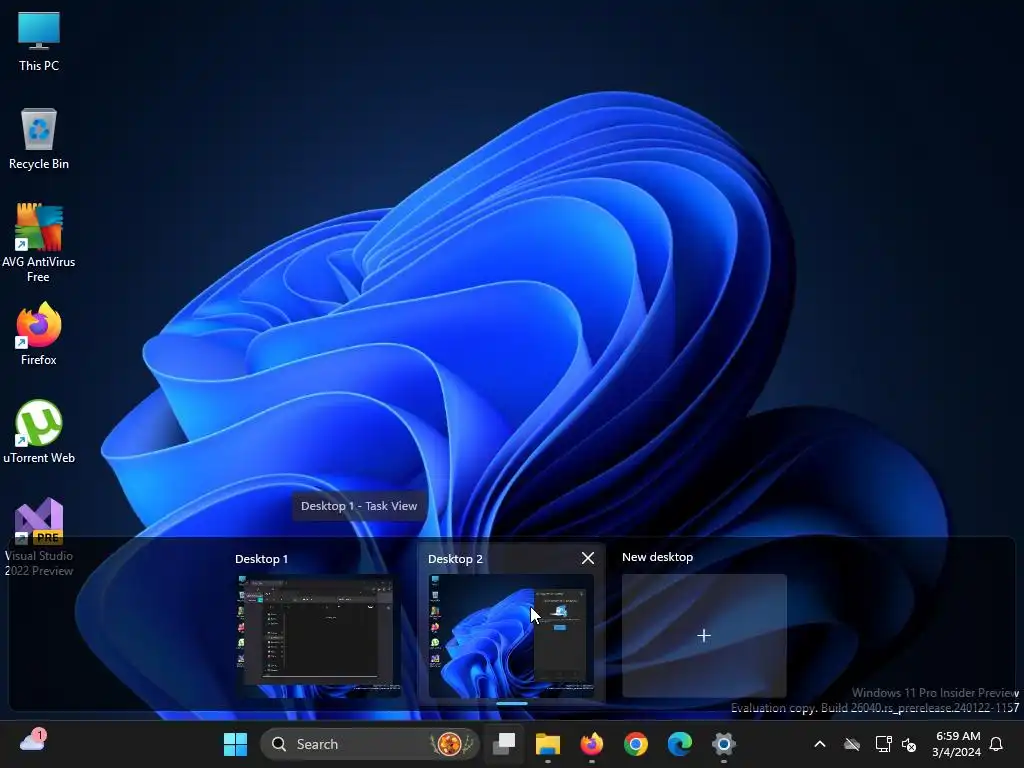Viewport: 1024px width, 768px height.
Task: Open the clock showing 6:59 AM
Action: click(957, 744)
